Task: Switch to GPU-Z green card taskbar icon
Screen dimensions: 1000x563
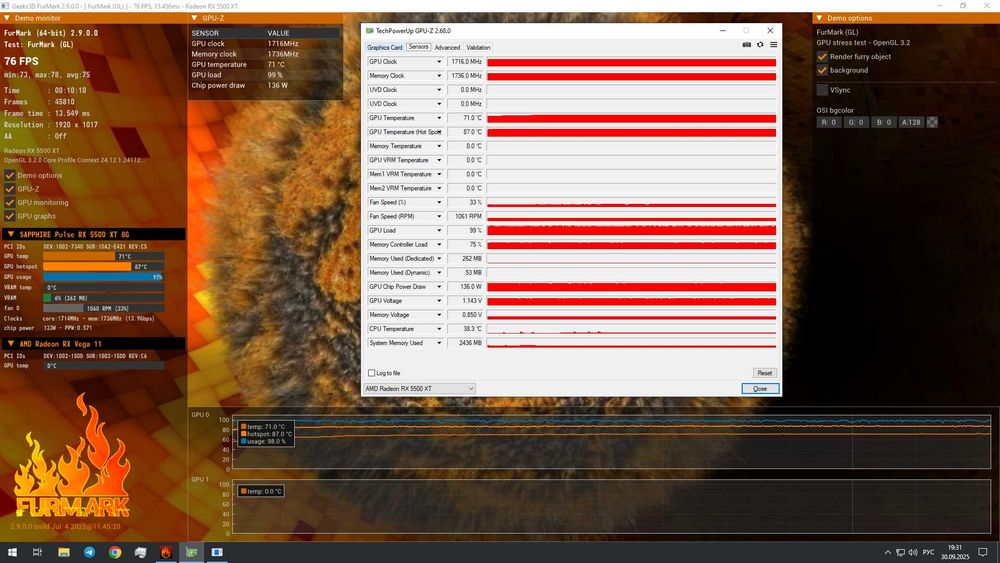Action: click(191, 552)
